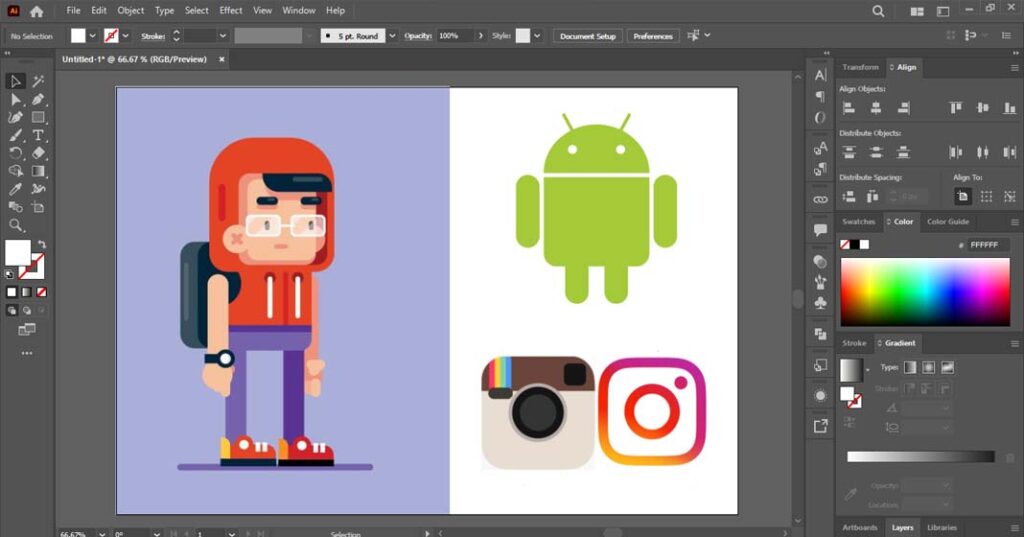
Task: Open the Object menu
Action: (x=131, y=10)
